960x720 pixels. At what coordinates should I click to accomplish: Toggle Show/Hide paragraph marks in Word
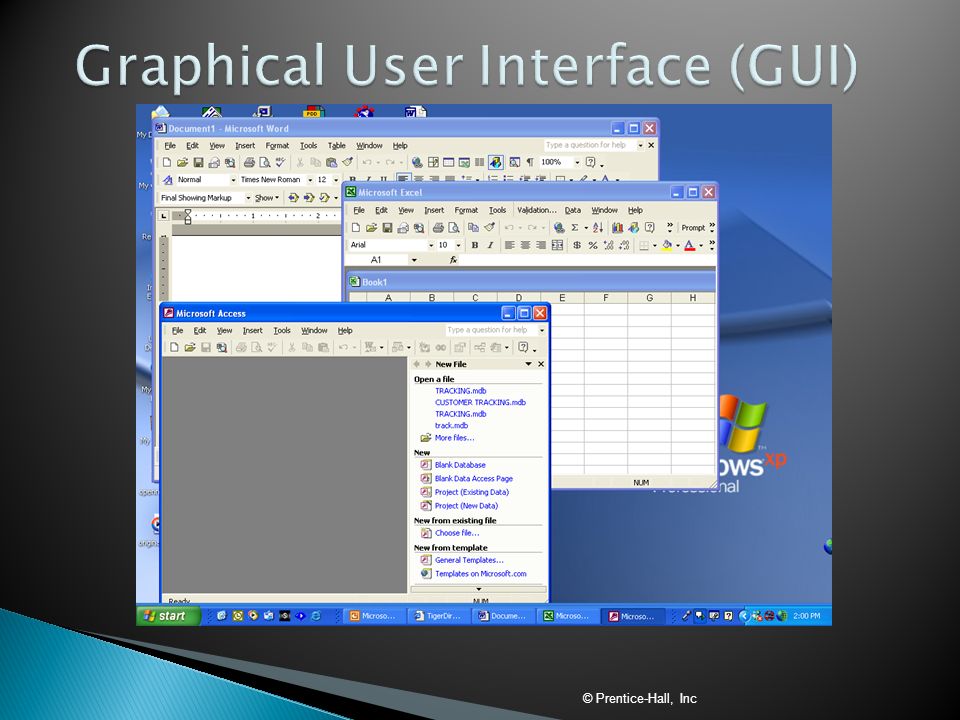(x=530, y=162)
